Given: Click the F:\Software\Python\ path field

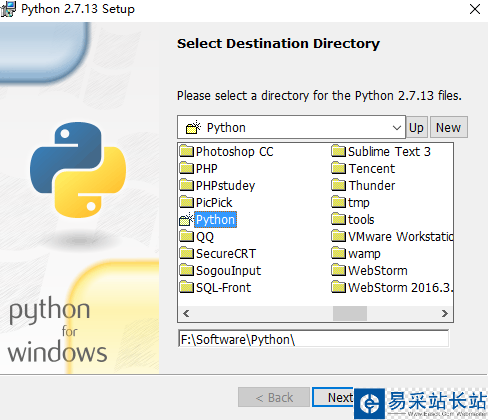Looking at the screenshot, I should [x=313, y=339].
